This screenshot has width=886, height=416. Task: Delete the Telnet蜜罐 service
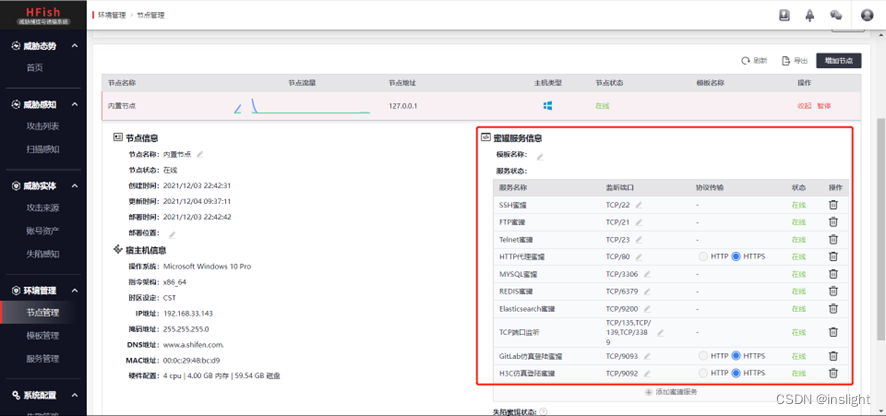[833, 239]
